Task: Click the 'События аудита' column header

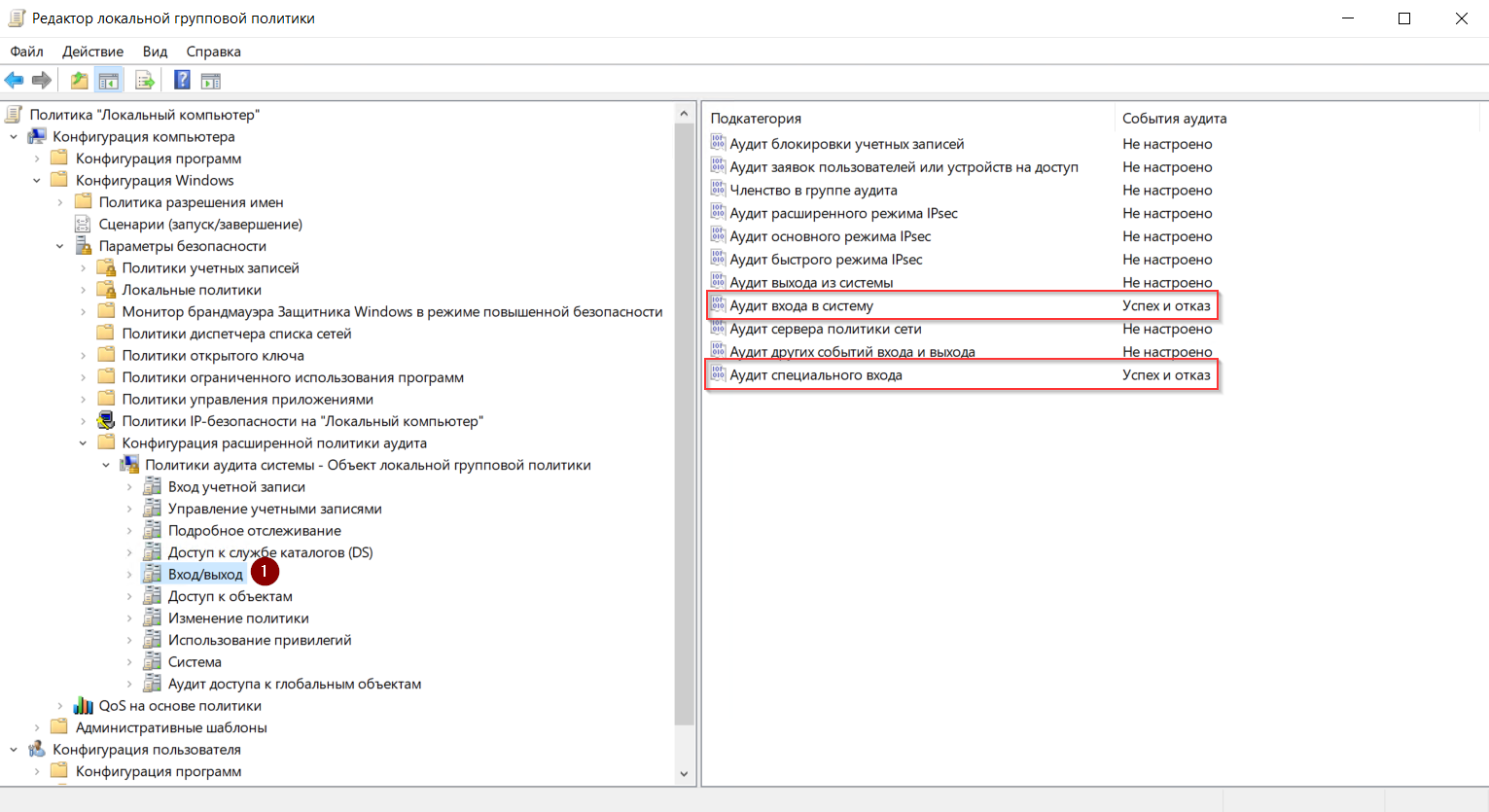Action: (1174, 119)
